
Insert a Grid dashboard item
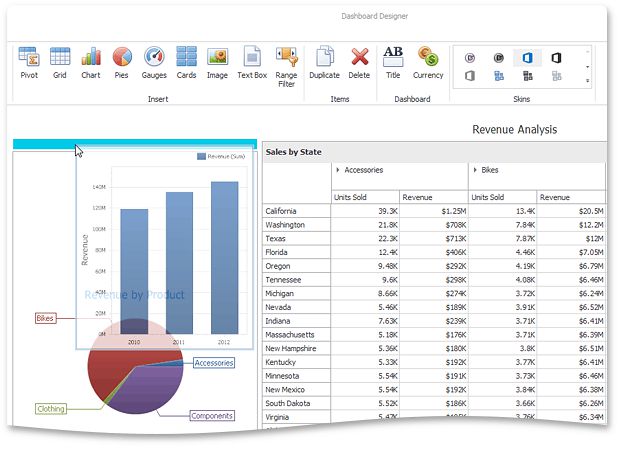[59, 62]
